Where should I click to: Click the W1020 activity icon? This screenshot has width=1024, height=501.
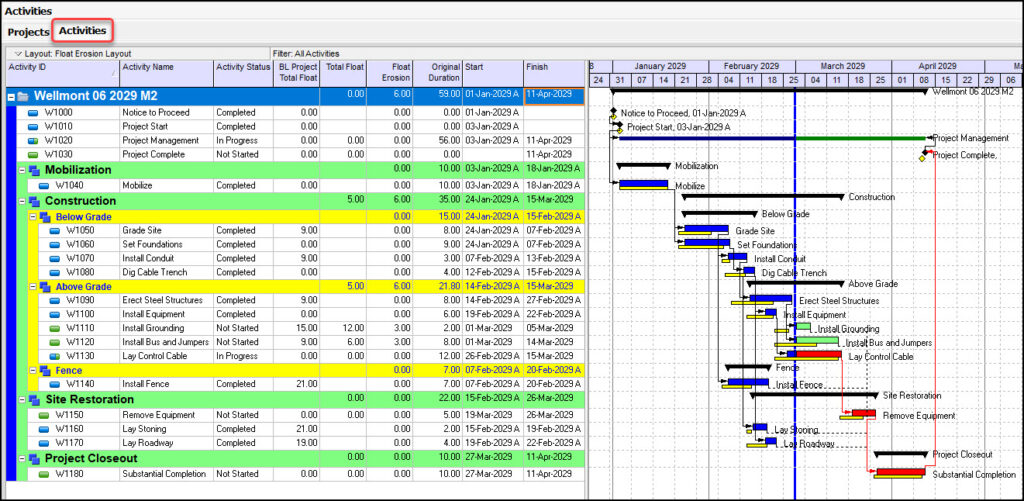[x=33, y=141]
